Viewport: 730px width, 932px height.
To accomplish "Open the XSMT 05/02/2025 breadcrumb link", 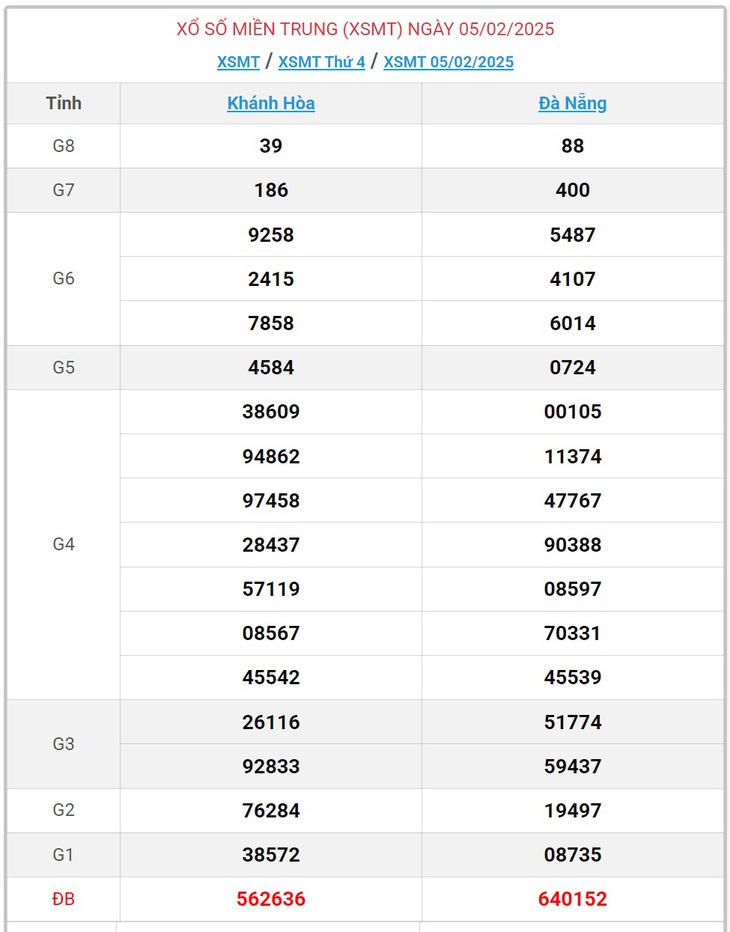I will click(x=448, y=62).
